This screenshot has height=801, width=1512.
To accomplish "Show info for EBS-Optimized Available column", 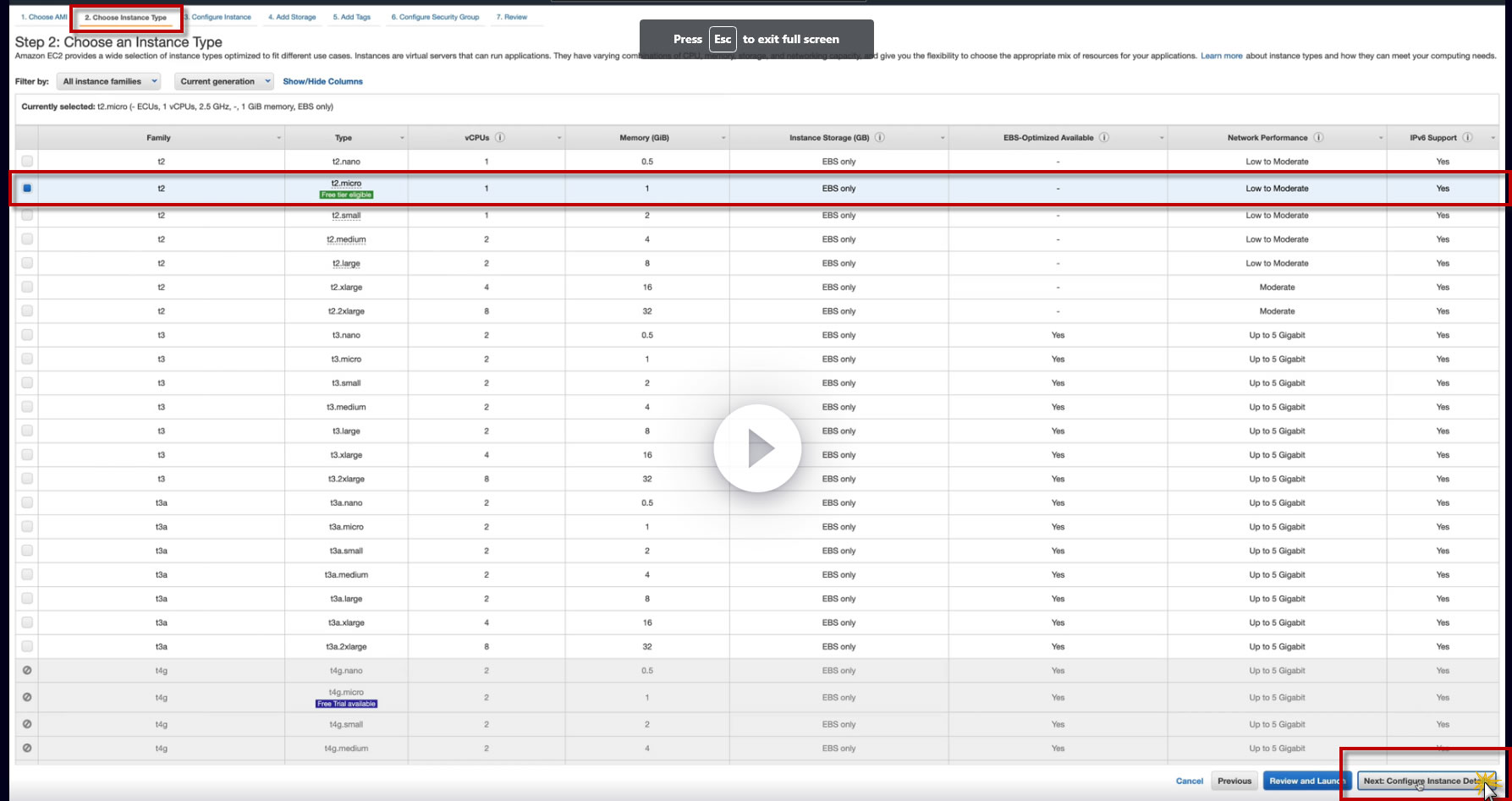I will coord(1104,137).
